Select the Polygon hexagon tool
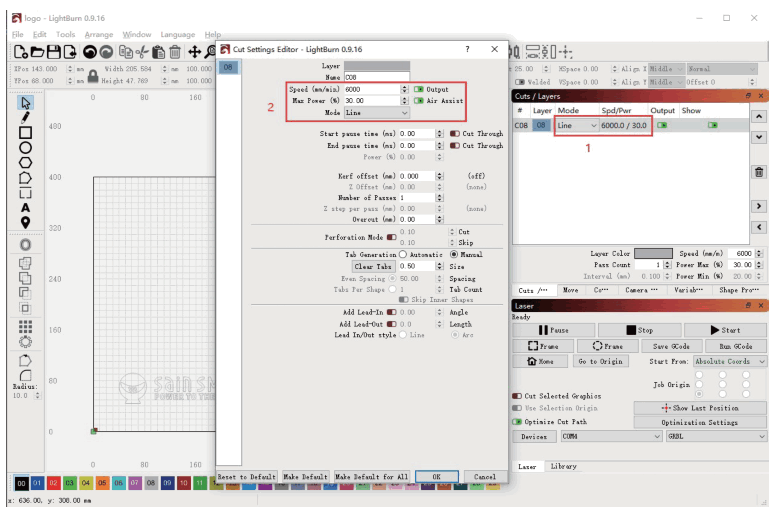780x517 pixels. pyautogui.click(x=25, y=163)
